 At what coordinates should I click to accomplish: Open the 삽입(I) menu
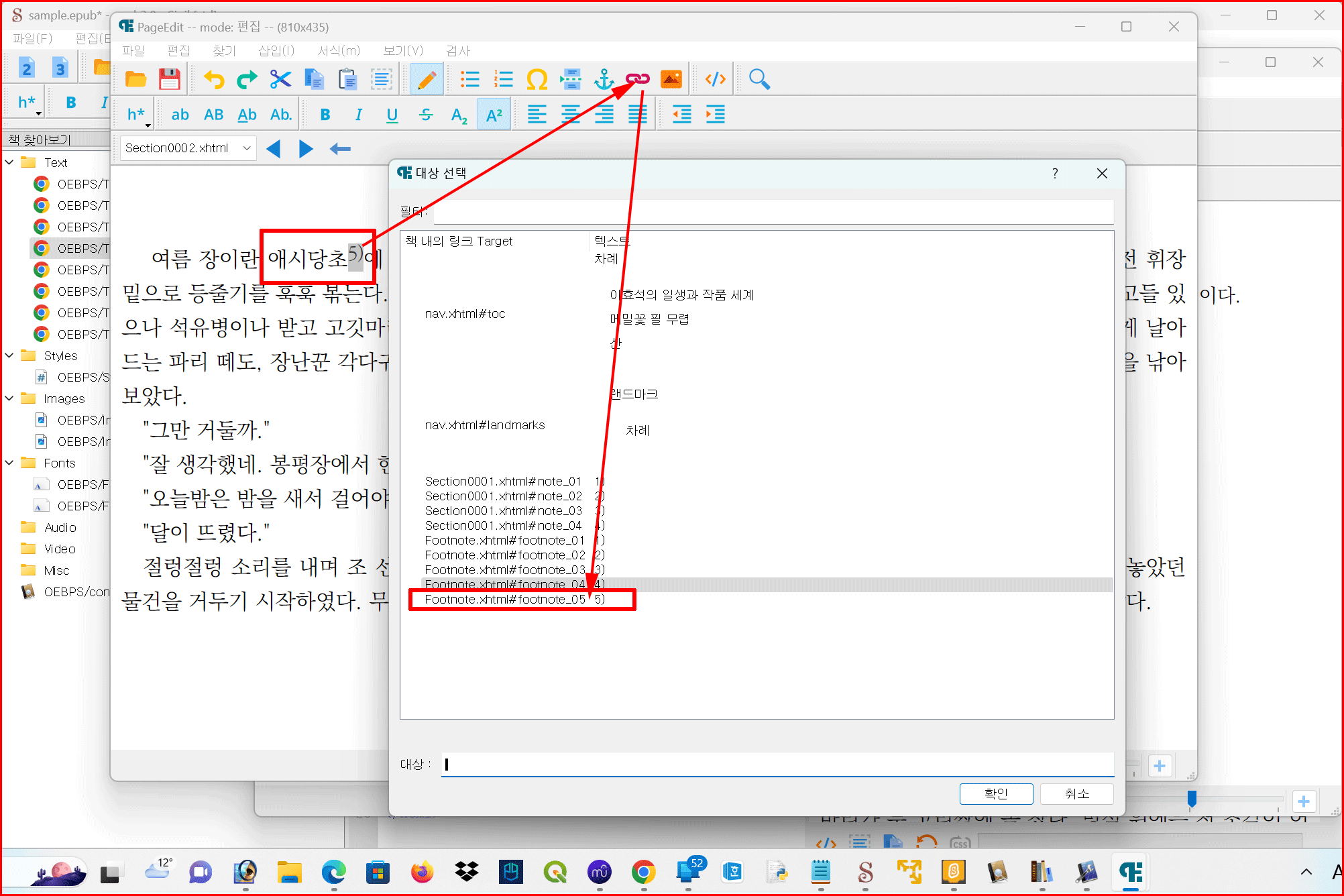[276, 50]
